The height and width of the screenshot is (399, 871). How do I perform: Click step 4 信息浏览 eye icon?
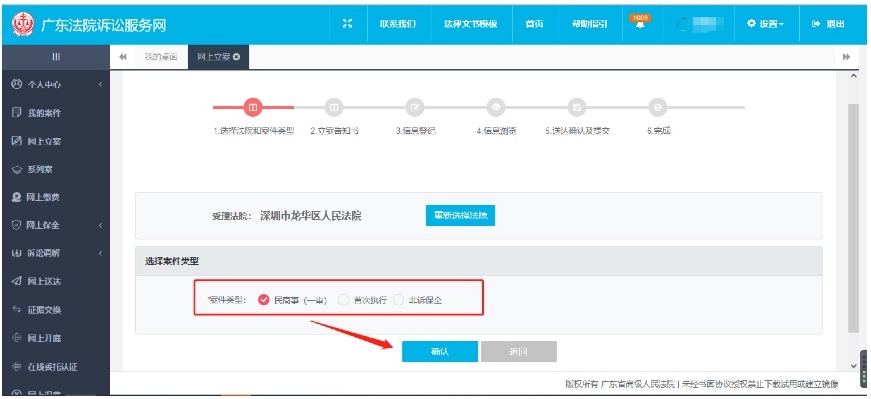[x=495, y=107]
